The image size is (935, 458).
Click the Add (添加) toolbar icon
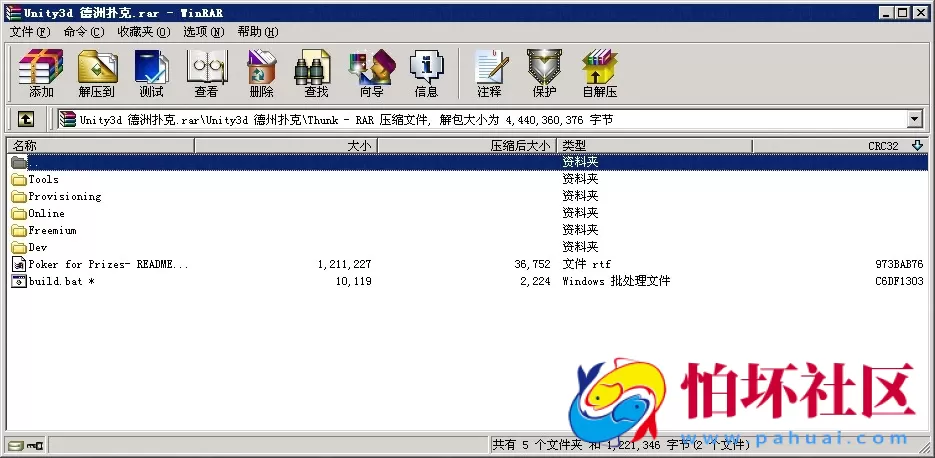pyautogui.click(x=41, y=73)
